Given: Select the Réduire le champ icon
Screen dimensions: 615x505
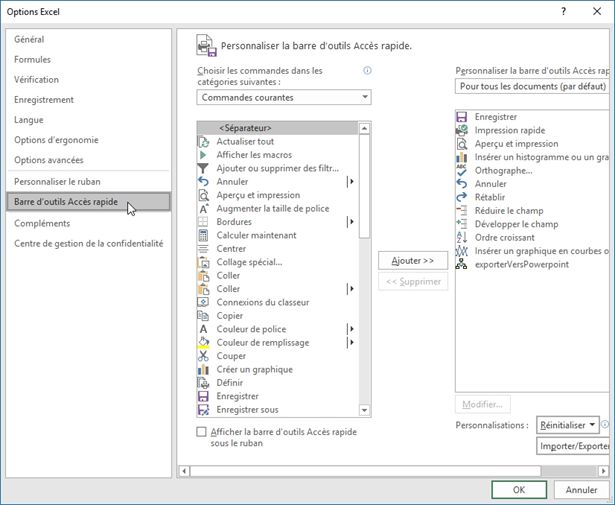Looking at the screenshot, I should 462,211.
